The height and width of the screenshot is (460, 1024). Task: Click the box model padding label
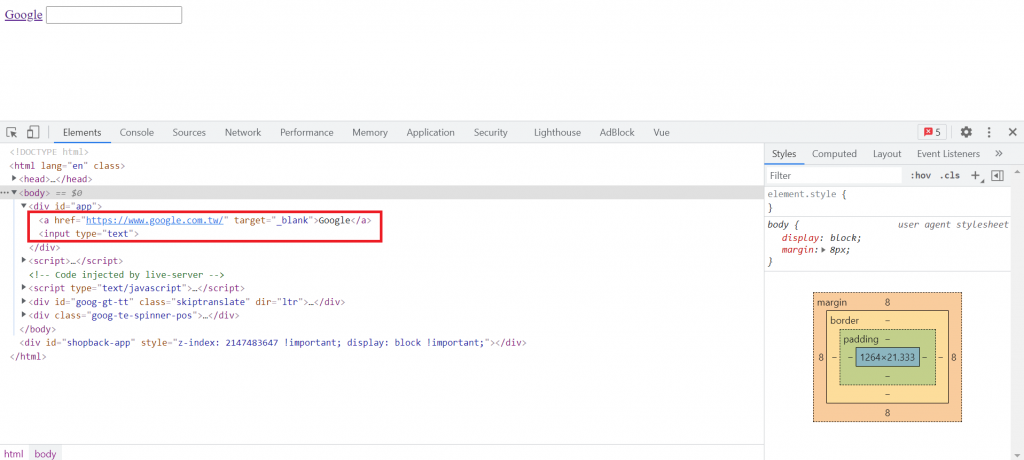pos(861,339)
